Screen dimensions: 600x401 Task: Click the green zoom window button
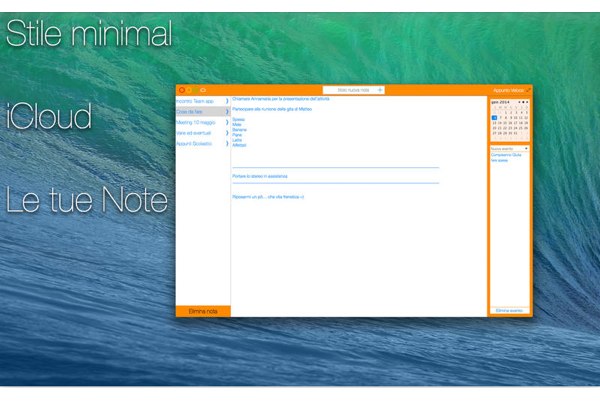click(x=195, y=90)
